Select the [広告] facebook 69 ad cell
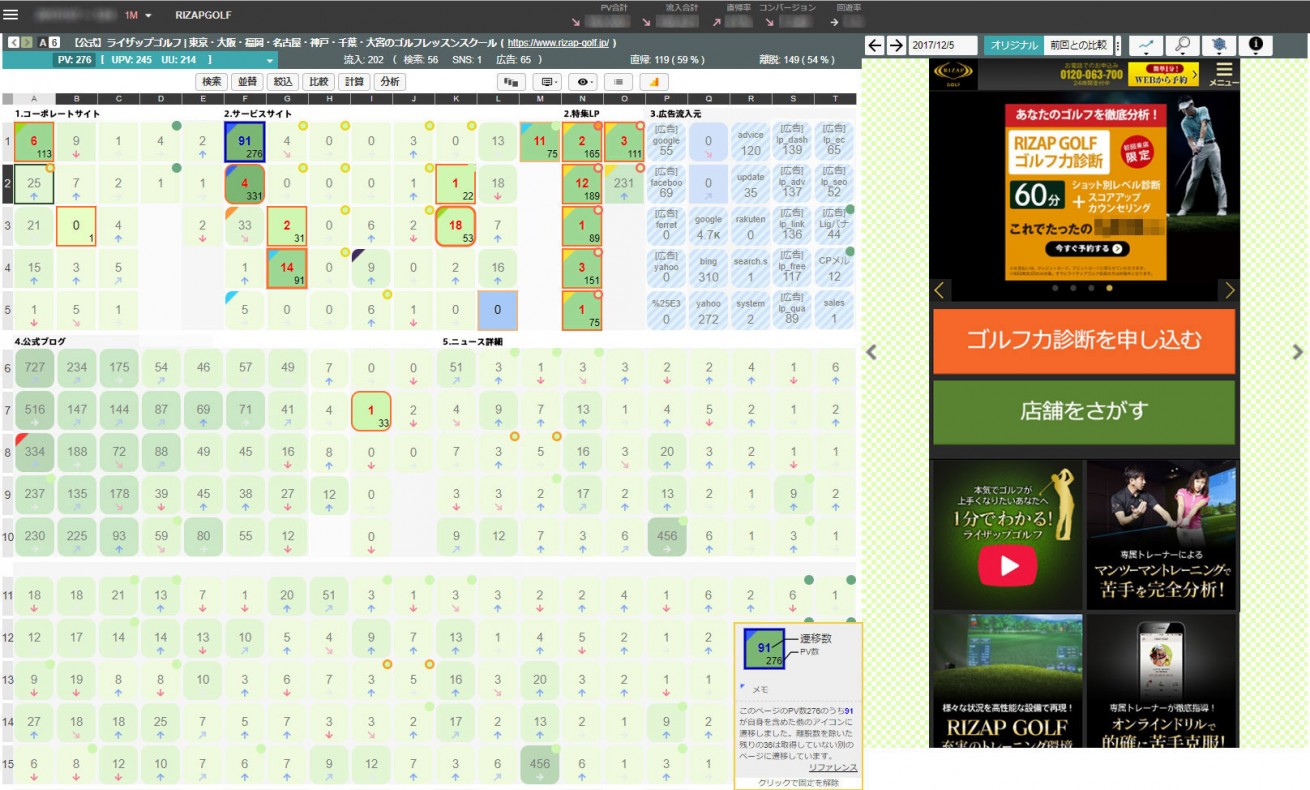 pos(666,186)
